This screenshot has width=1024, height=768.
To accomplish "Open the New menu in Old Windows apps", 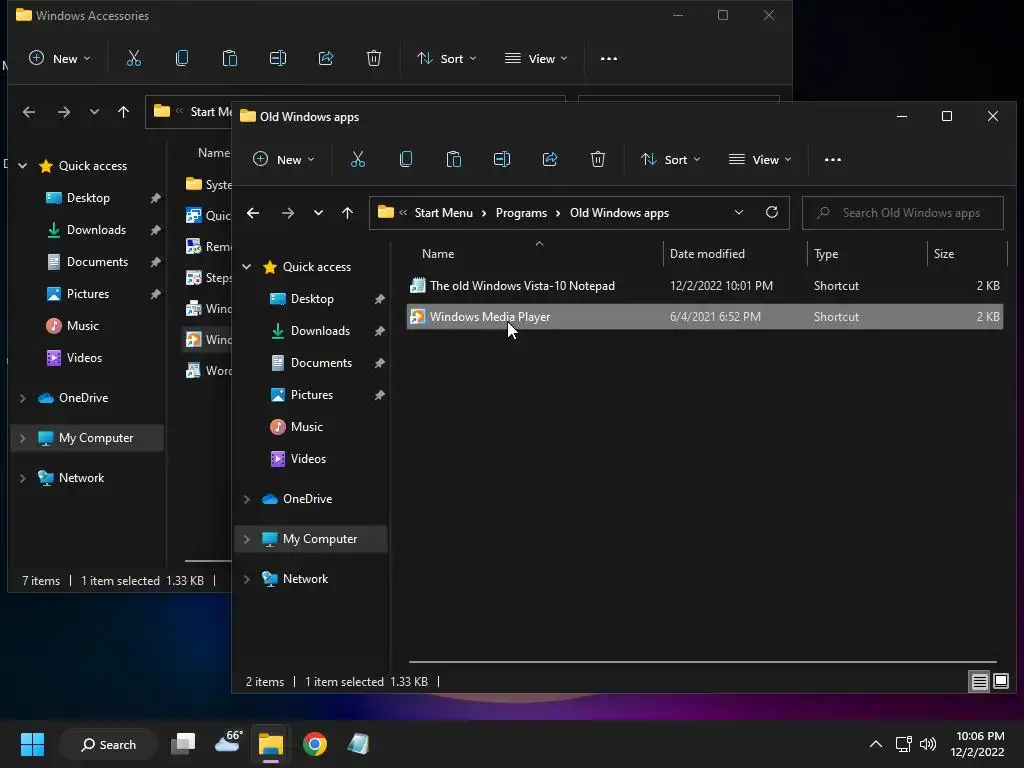I will 283,160.
